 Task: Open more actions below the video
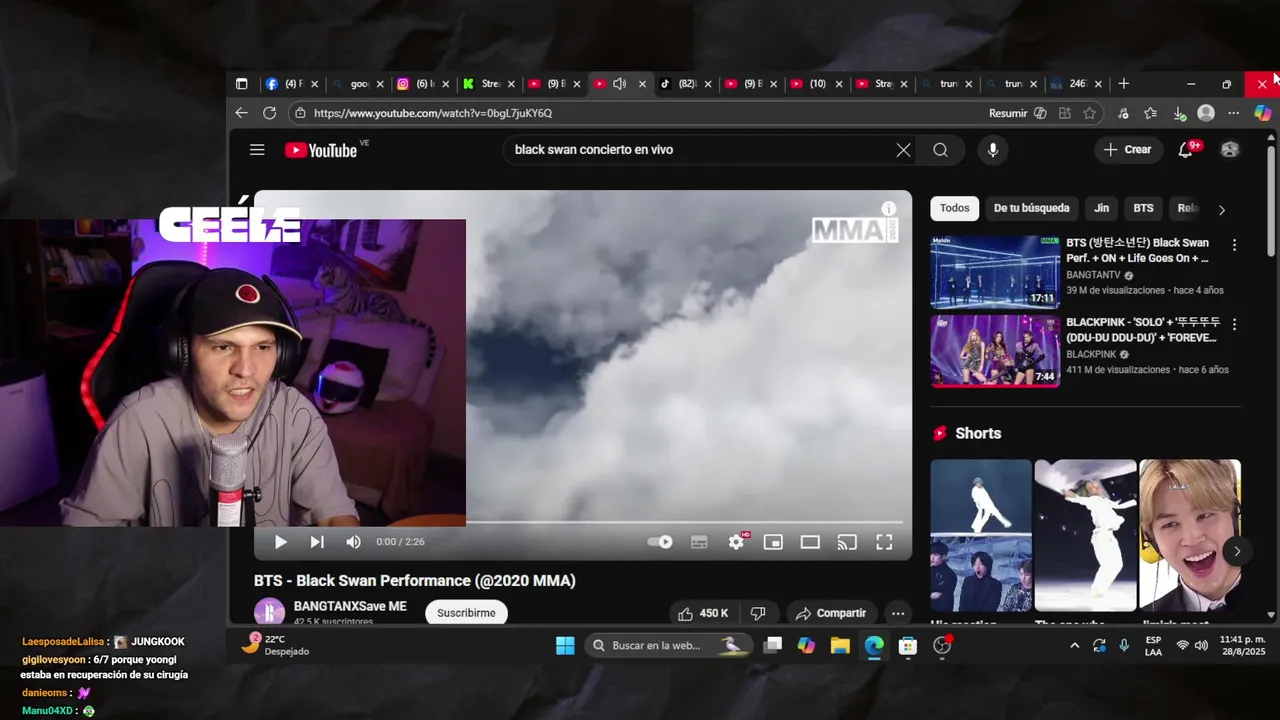pos(898,613)
